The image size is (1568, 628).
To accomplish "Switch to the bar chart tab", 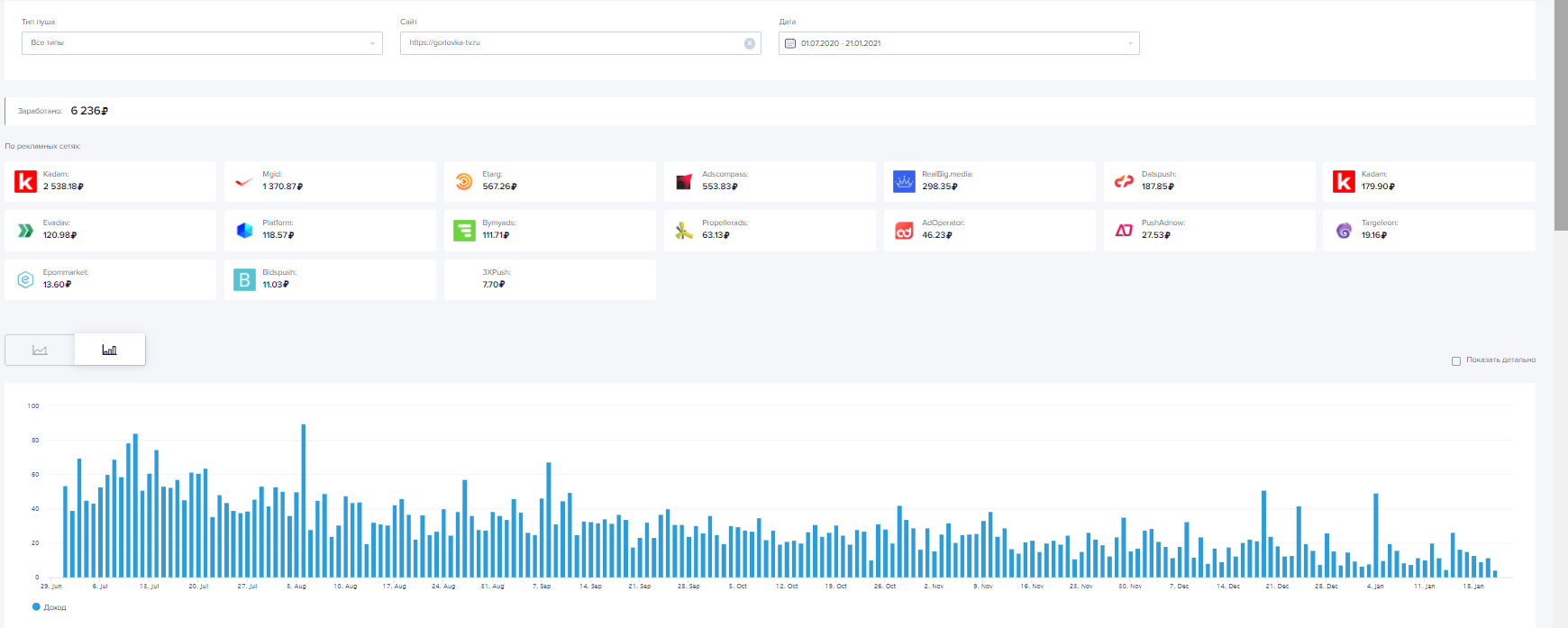I will point(109,350).
